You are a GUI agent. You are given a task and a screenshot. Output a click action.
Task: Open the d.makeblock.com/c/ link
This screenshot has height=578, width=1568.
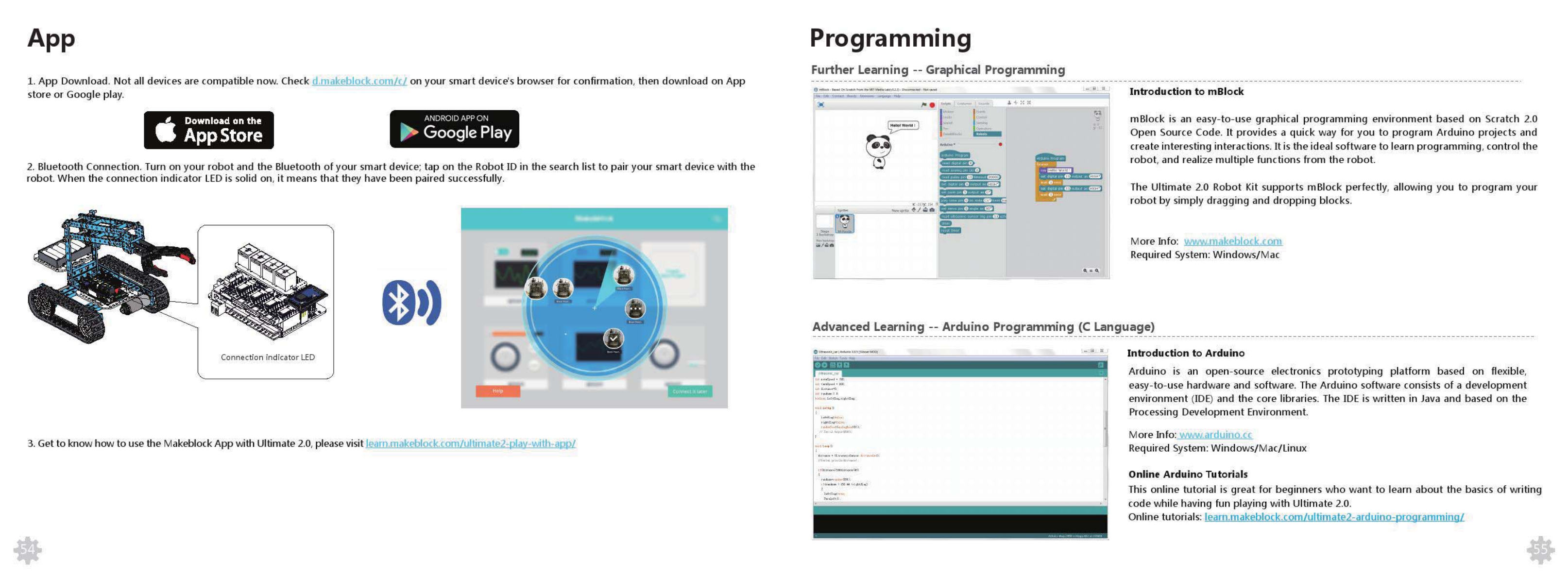click(x=359, y=81)
